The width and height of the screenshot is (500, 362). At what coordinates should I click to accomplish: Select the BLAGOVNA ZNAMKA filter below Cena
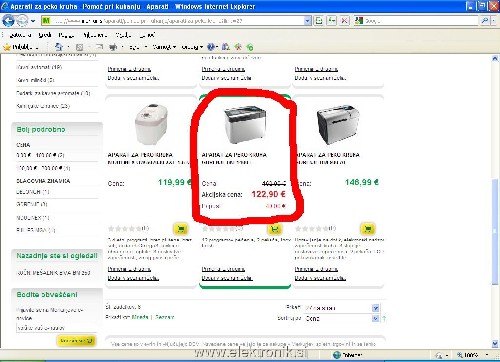coord(43,181)
